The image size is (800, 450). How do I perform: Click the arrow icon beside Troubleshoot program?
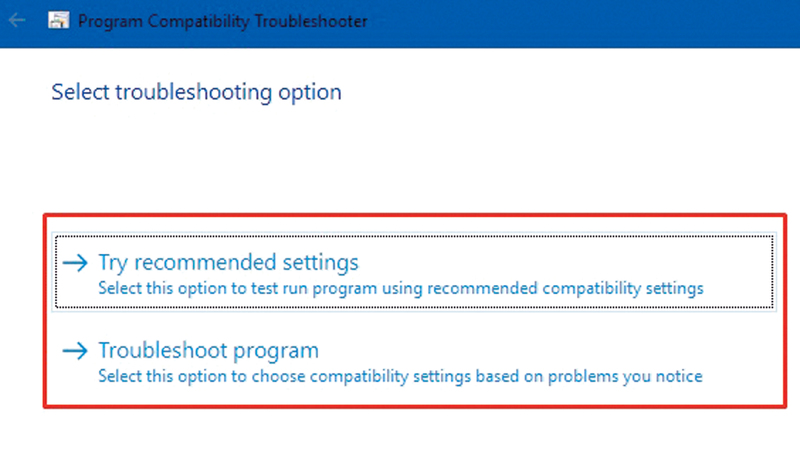click(x=75, y=351)
